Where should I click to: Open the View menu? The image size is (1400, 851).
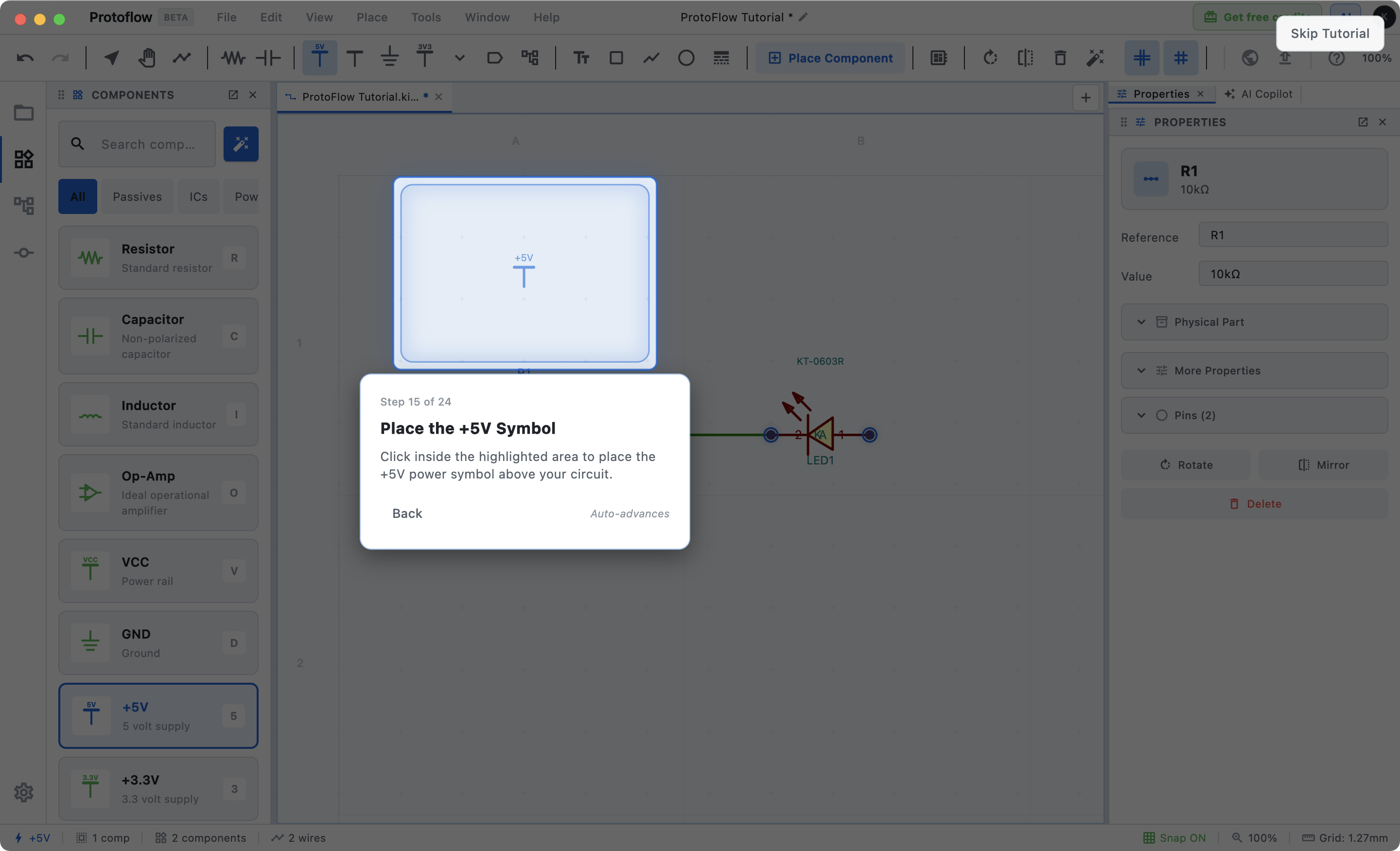319,17
